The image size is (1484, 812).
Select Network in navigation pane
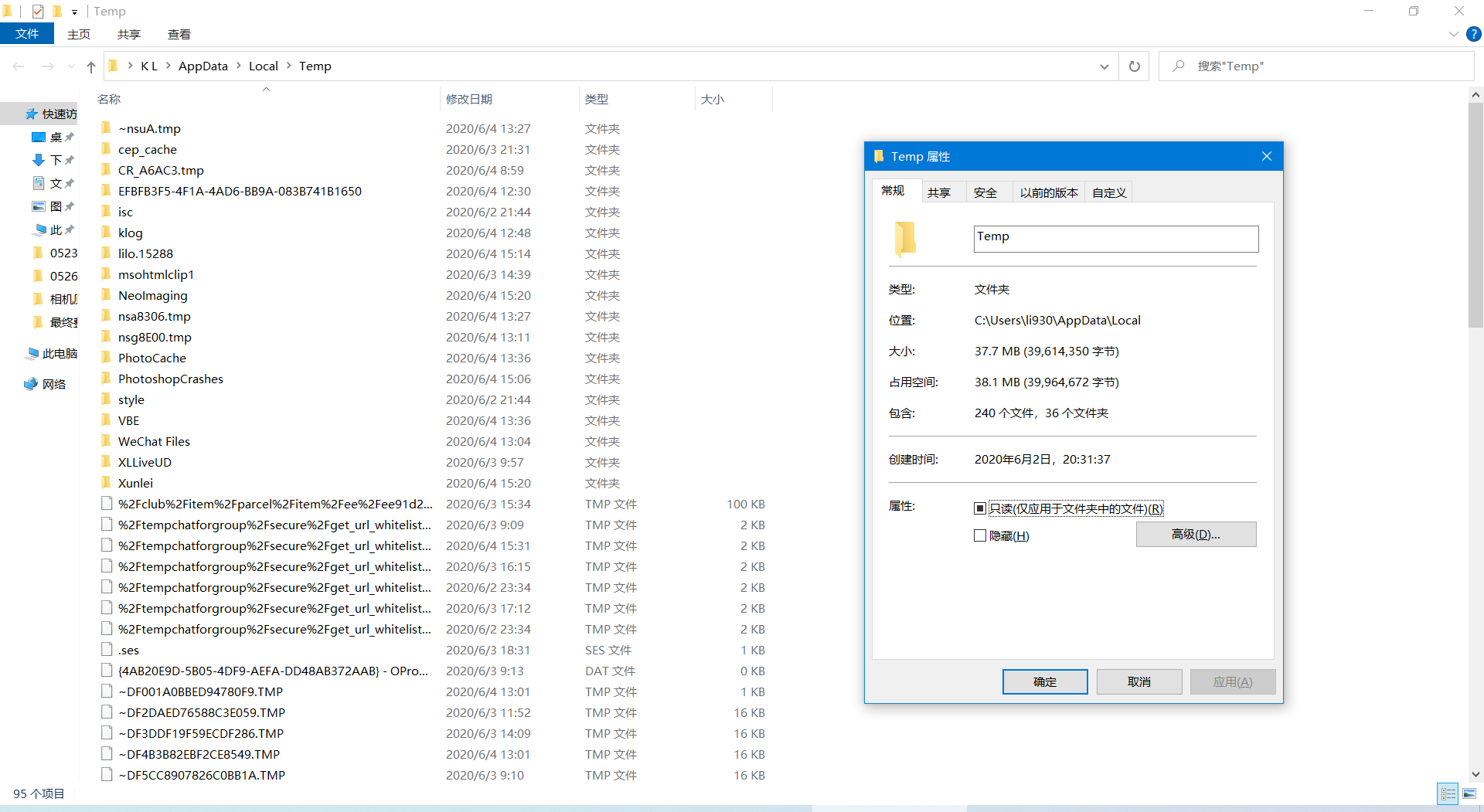click(45, 385)
